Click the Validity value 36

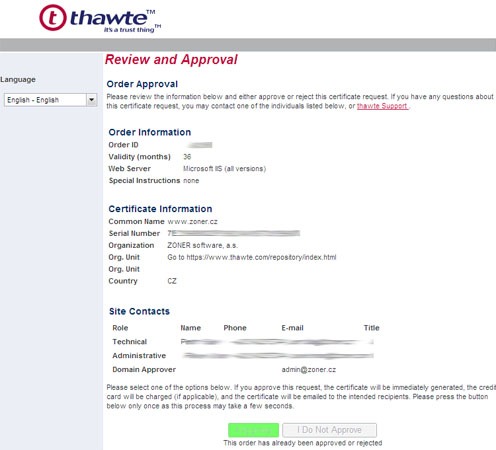click(187, 157)
